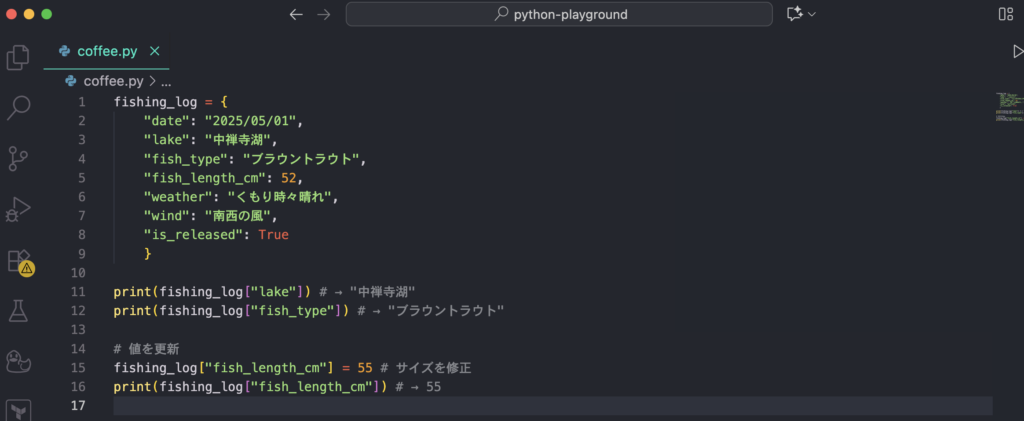Open the Explorer view in activity bar
The image size is (1024, 421).
coord(18,58)
